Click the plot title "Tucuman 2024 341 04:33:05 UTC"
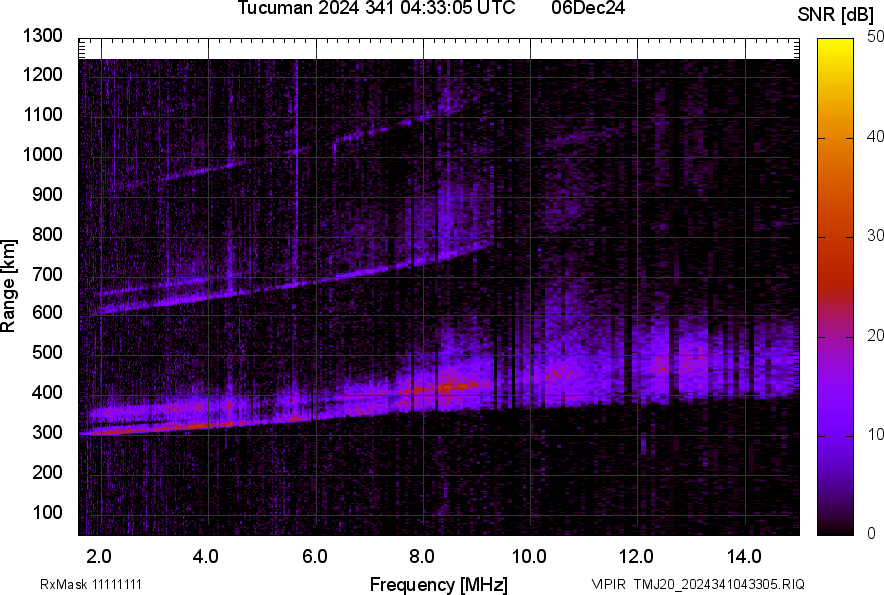Image resolution: width=884 pixels, height=595 pixels. 376,8
